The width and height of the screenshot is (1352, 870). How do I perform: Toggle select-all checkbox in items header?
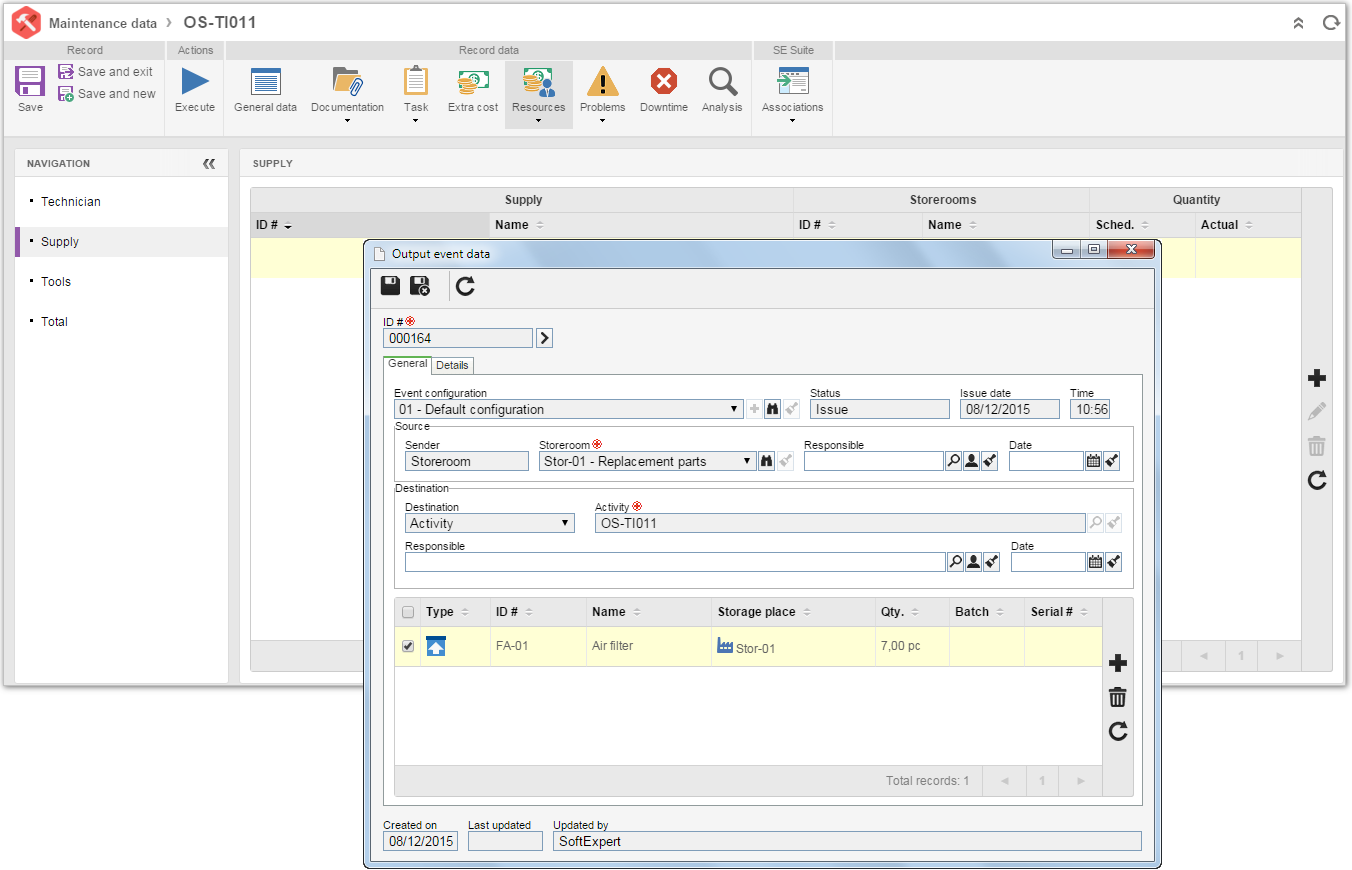pyautogui.click(x=408, y=612)
